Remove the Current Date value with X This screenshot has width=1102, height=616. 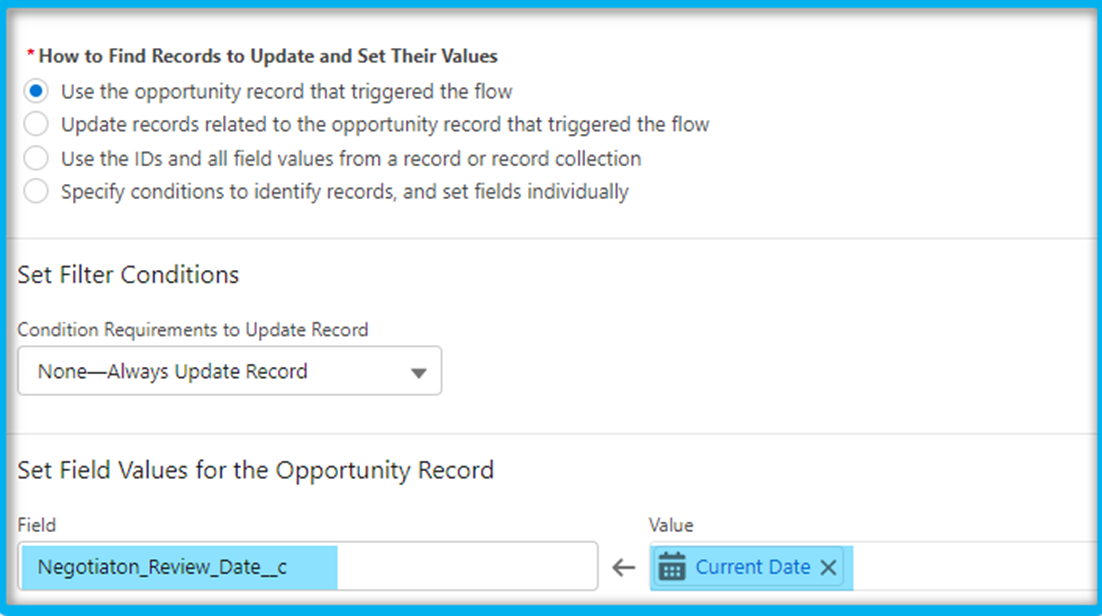pyautogui.click(x=829, y=567)
